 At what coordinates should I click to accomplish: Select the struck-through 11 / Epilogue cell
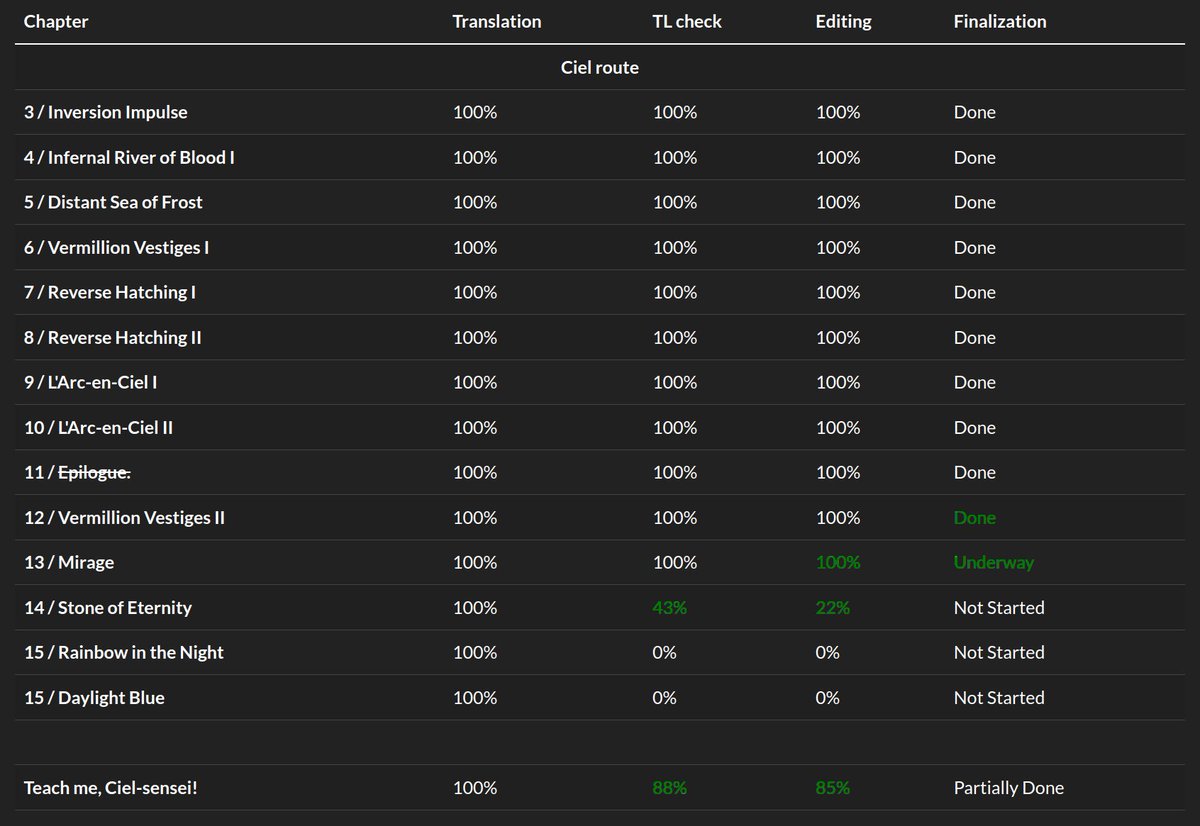click(x=77, y=472)
